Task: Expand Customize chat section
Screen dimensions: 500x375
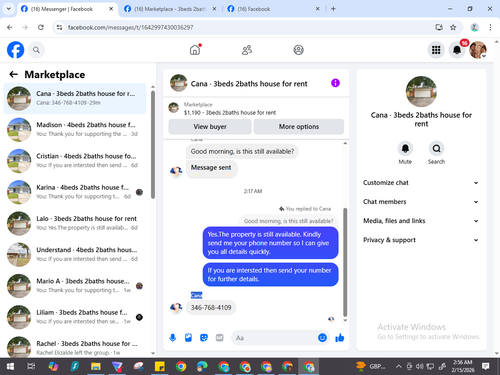Action: [x=421, y=183]
